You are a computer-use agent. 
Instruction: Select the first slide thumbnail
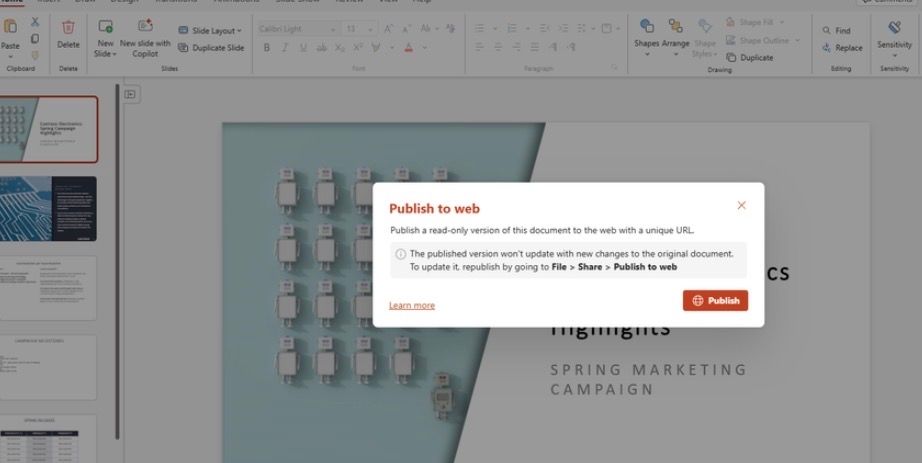pyautogui.click(x=48, y=129)
